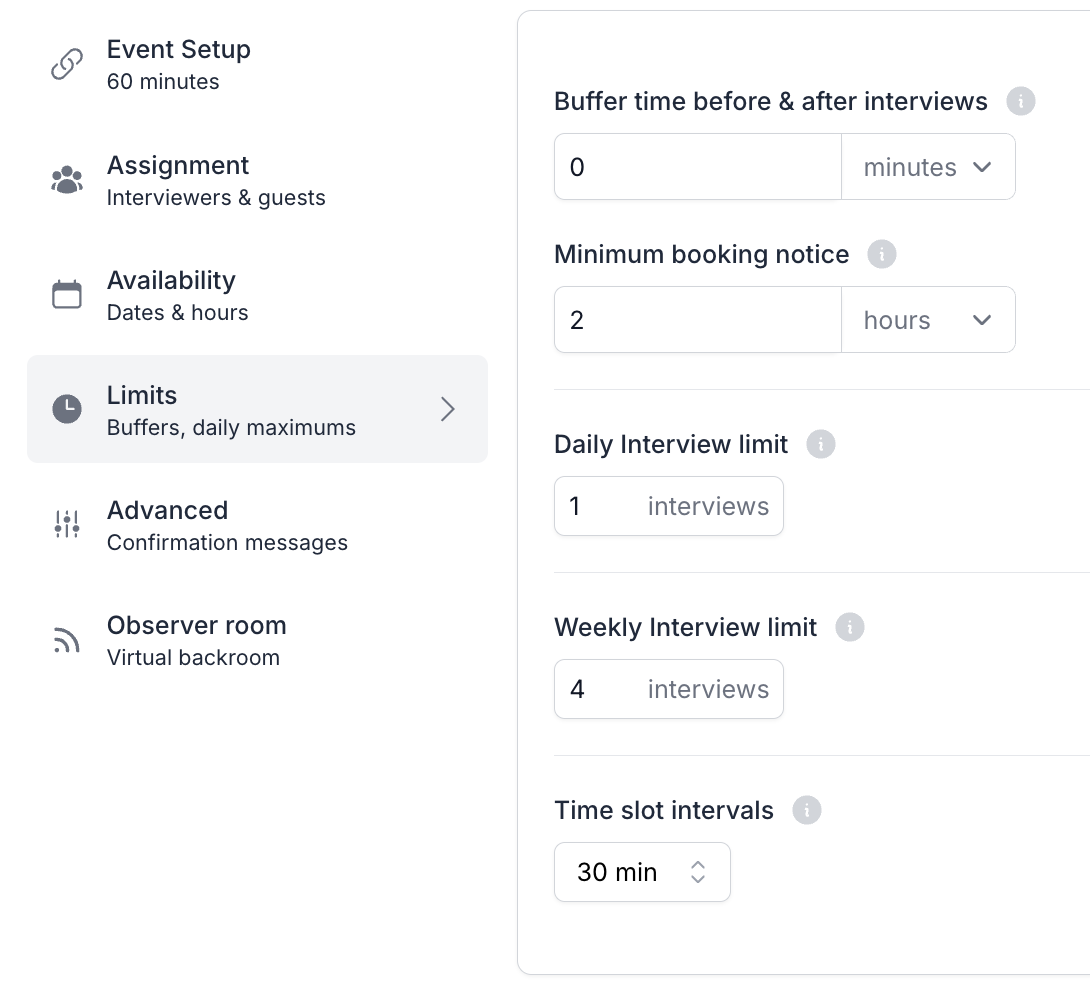Show info for Minimum booking notice
The image size is (1090, 988).
point(881,254)
